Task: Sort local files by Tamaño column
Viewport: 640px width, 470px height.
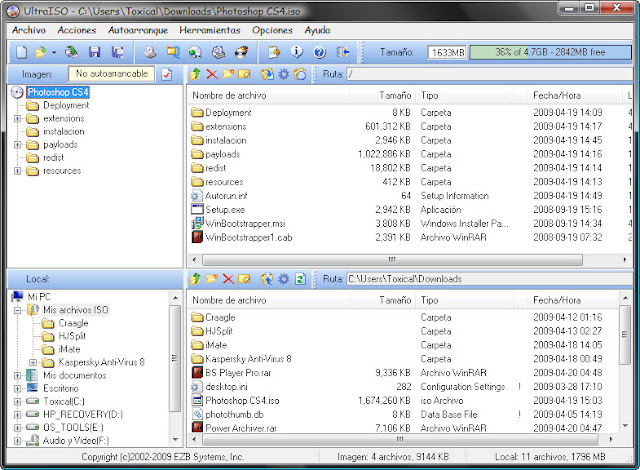Action: pos(383,300)
